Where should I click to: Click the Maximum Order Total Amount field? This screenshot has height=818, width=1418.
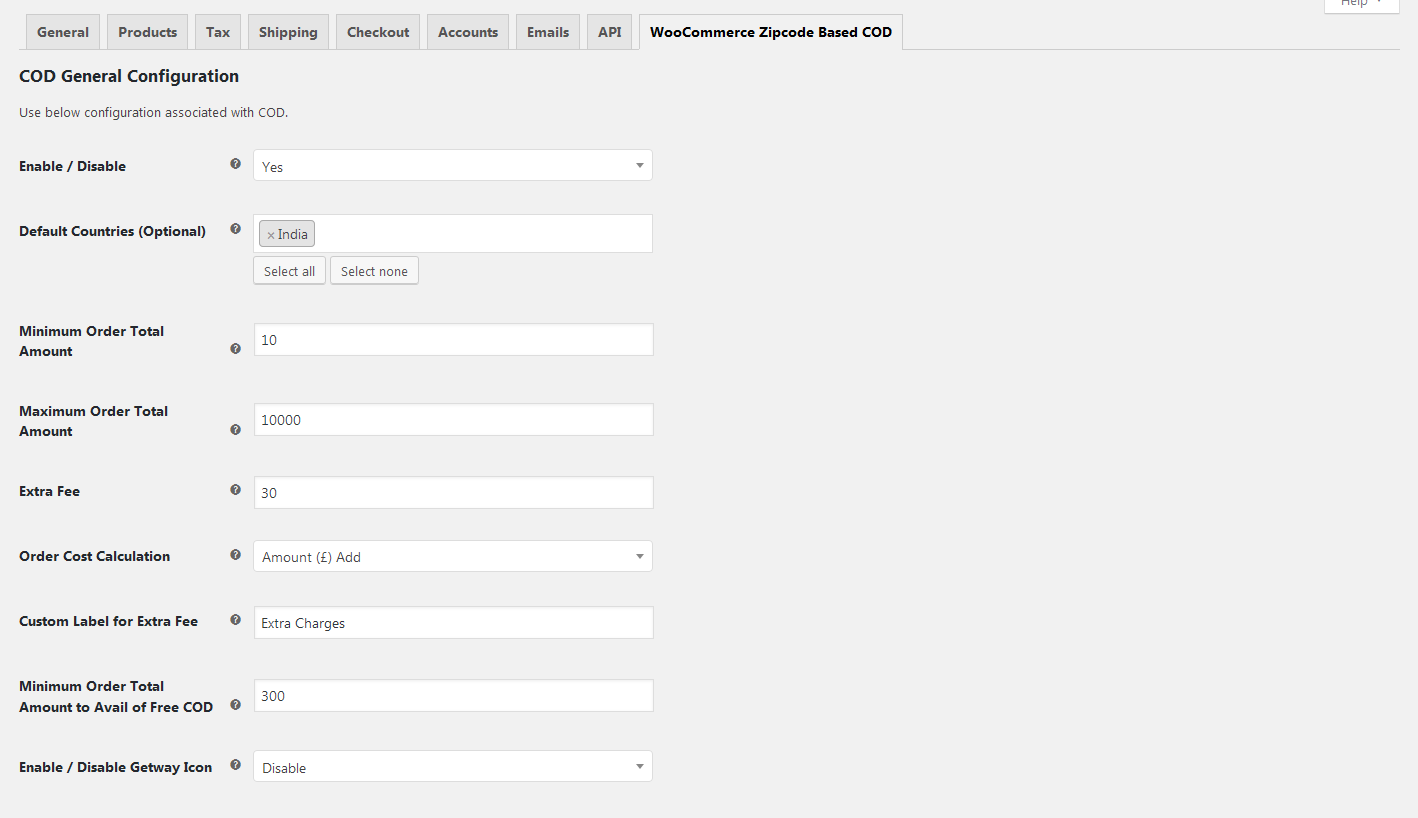(453, 420)
